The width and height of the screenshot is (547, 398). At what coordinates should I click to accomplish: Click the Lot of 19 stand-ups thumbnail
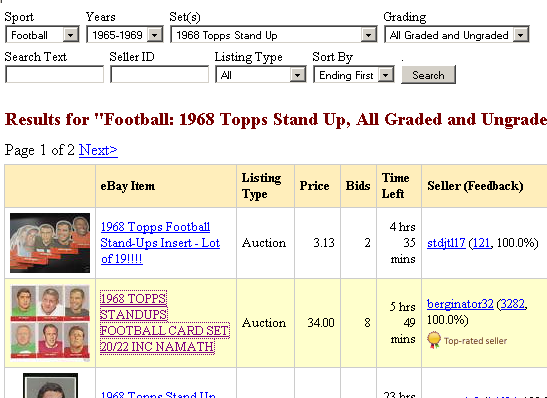50,243
